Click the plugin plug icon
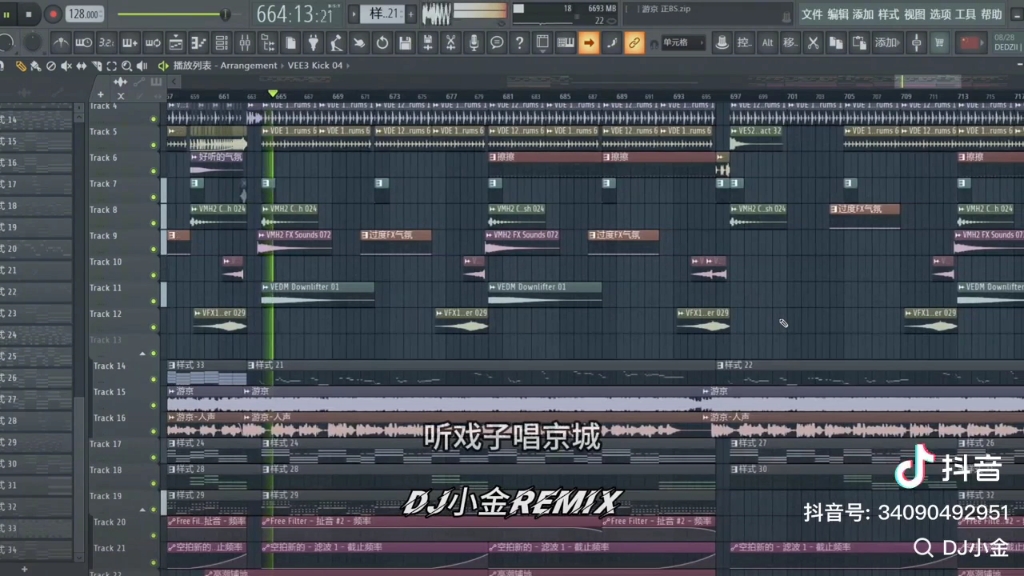Viewport: 1024px width, 576px height. pos(313,43)
